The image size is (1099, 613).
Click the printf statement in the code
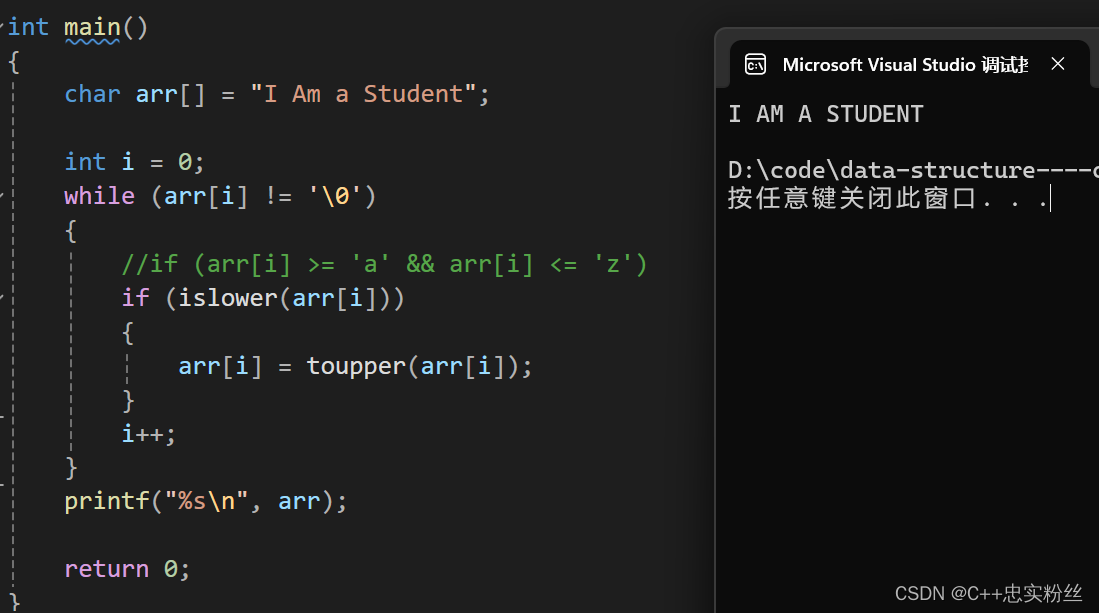pos(205,502)
